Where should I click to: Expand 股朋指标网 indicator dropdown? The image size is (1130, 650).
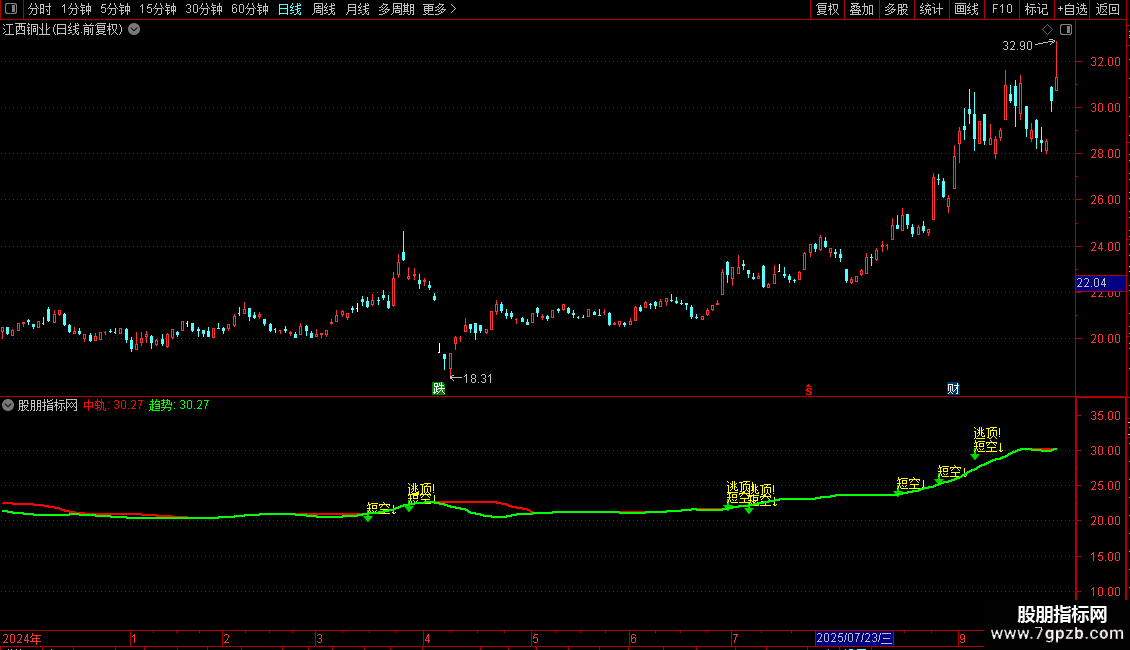click(x=8, y=405)
